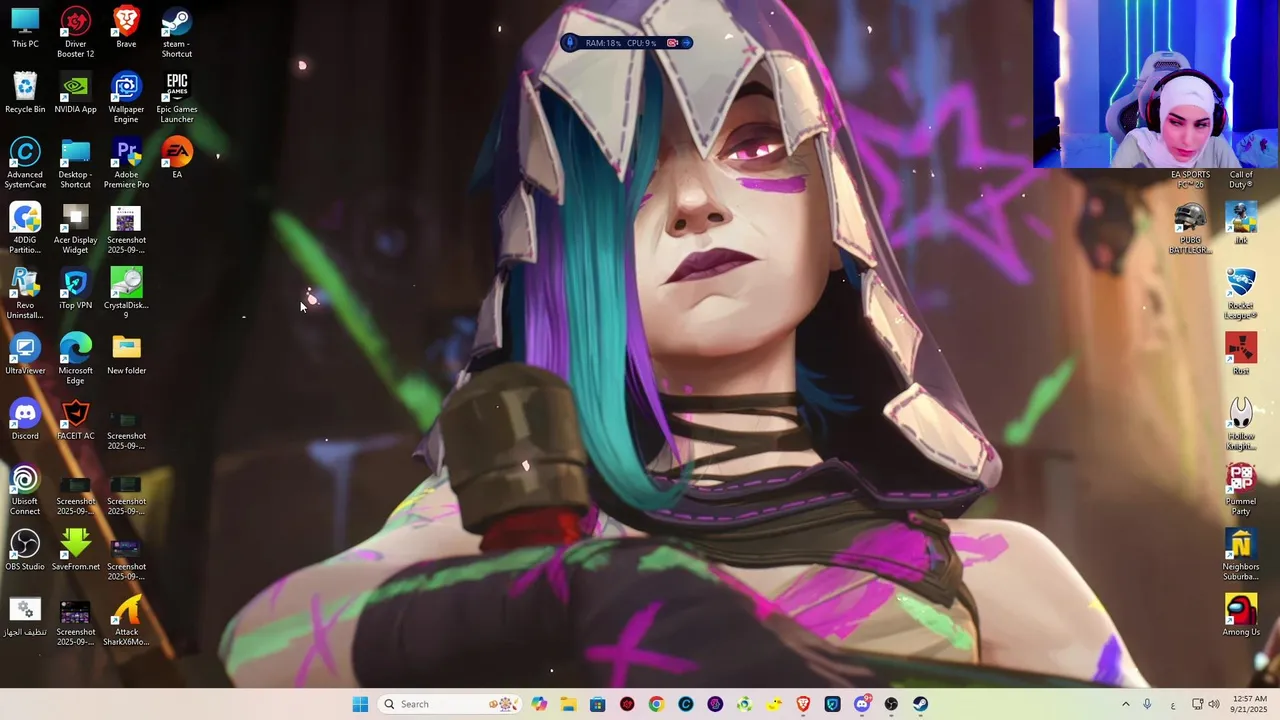Select the Revo Uninstaller icon
This screenshot has height=720, width=1280.
[x=25, y=294]
